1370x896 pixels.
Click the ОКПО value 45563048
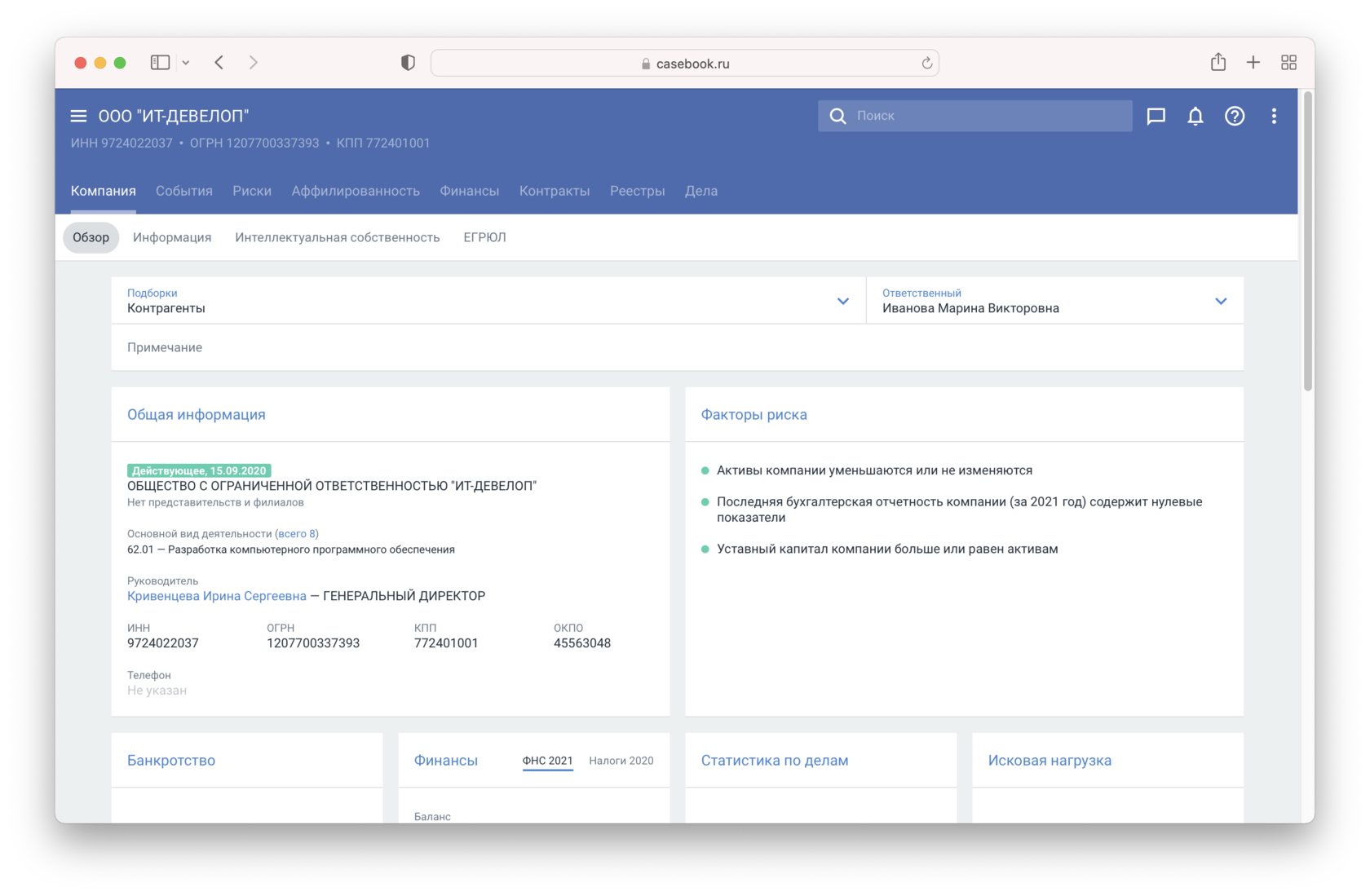point(582,643)
